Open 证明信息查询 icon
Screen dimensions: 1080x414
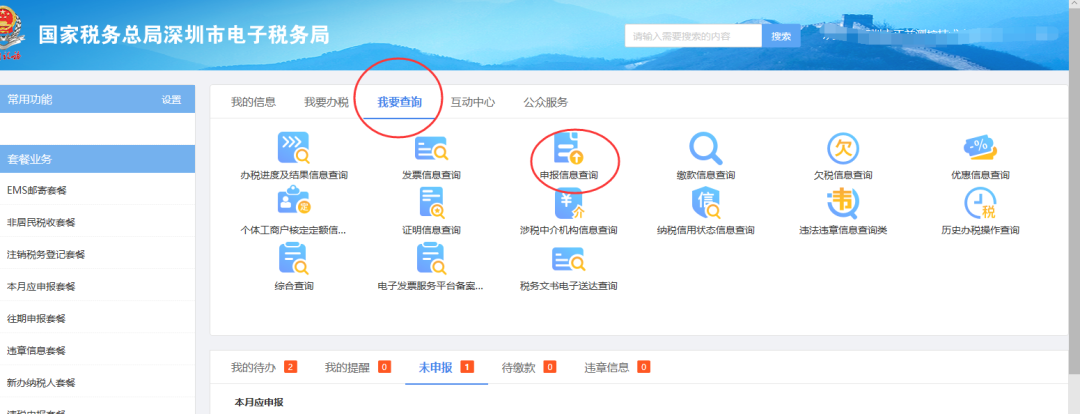(431, 203)
